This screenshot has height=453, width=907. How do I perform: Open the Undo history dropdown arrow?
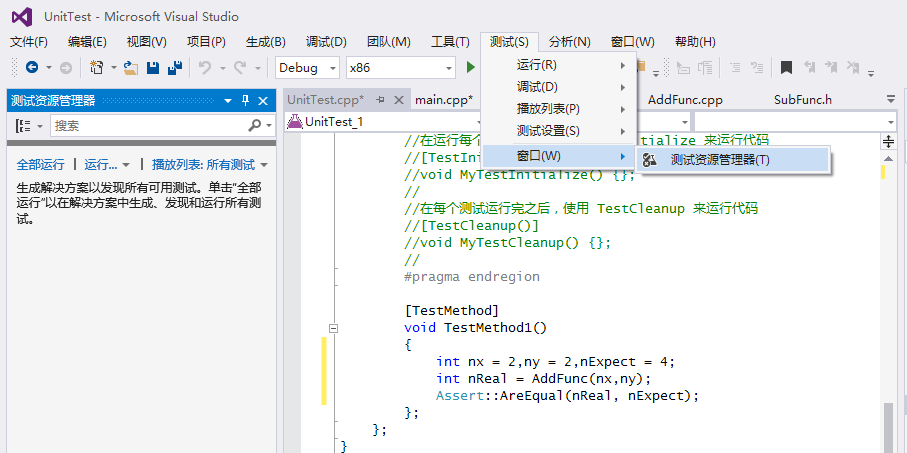(222, 68)
